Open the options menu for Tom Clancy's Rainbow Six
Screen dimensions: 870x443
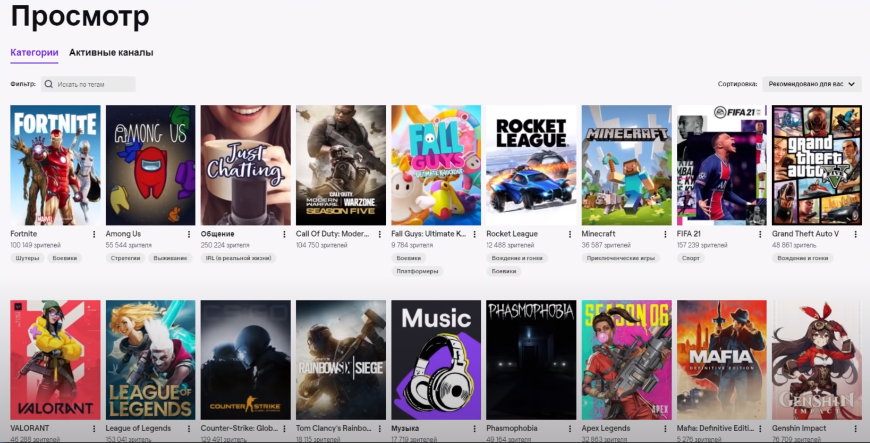380,429
